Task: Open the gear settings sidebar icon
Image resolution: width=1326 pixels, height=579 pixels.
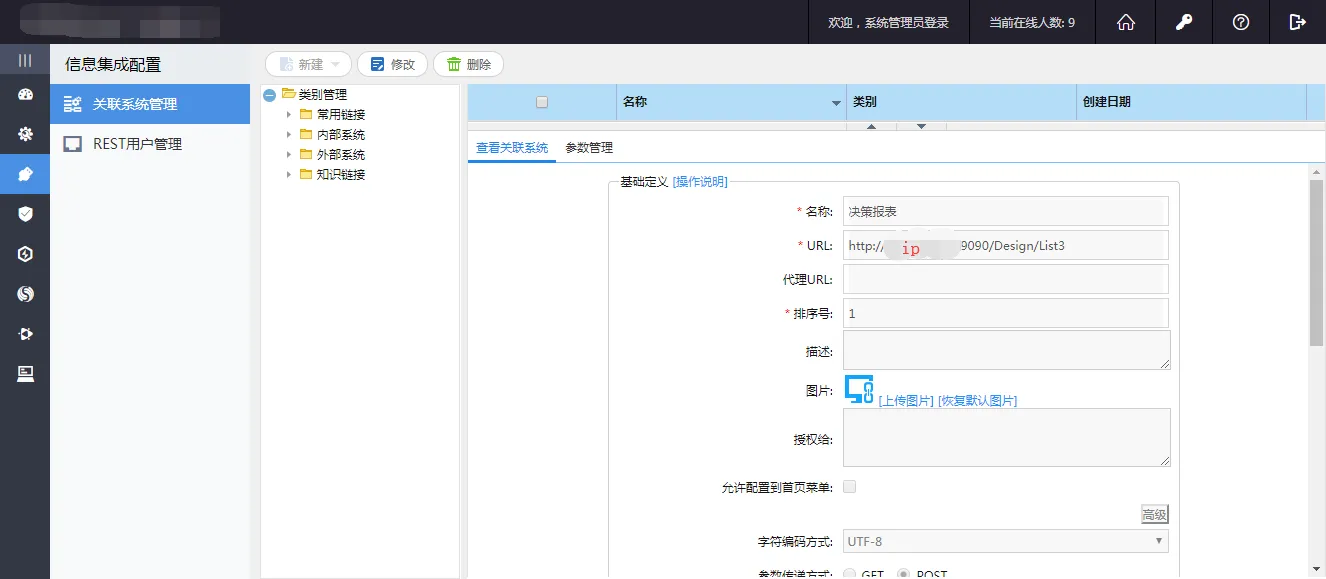Action: point(25,134)
